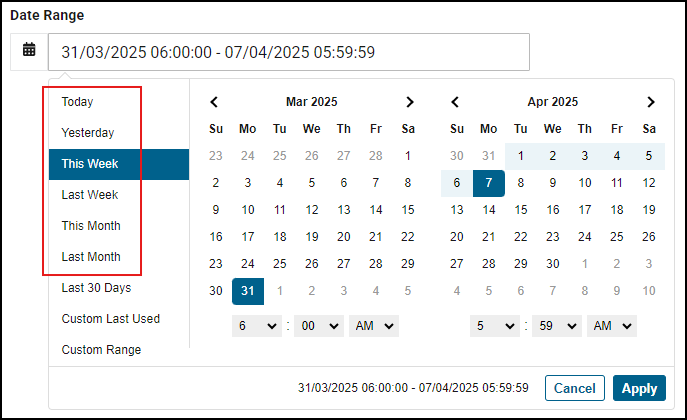Cancel the date range selection
This screenshot has width=687, height=420.
(x=574, y=388)
